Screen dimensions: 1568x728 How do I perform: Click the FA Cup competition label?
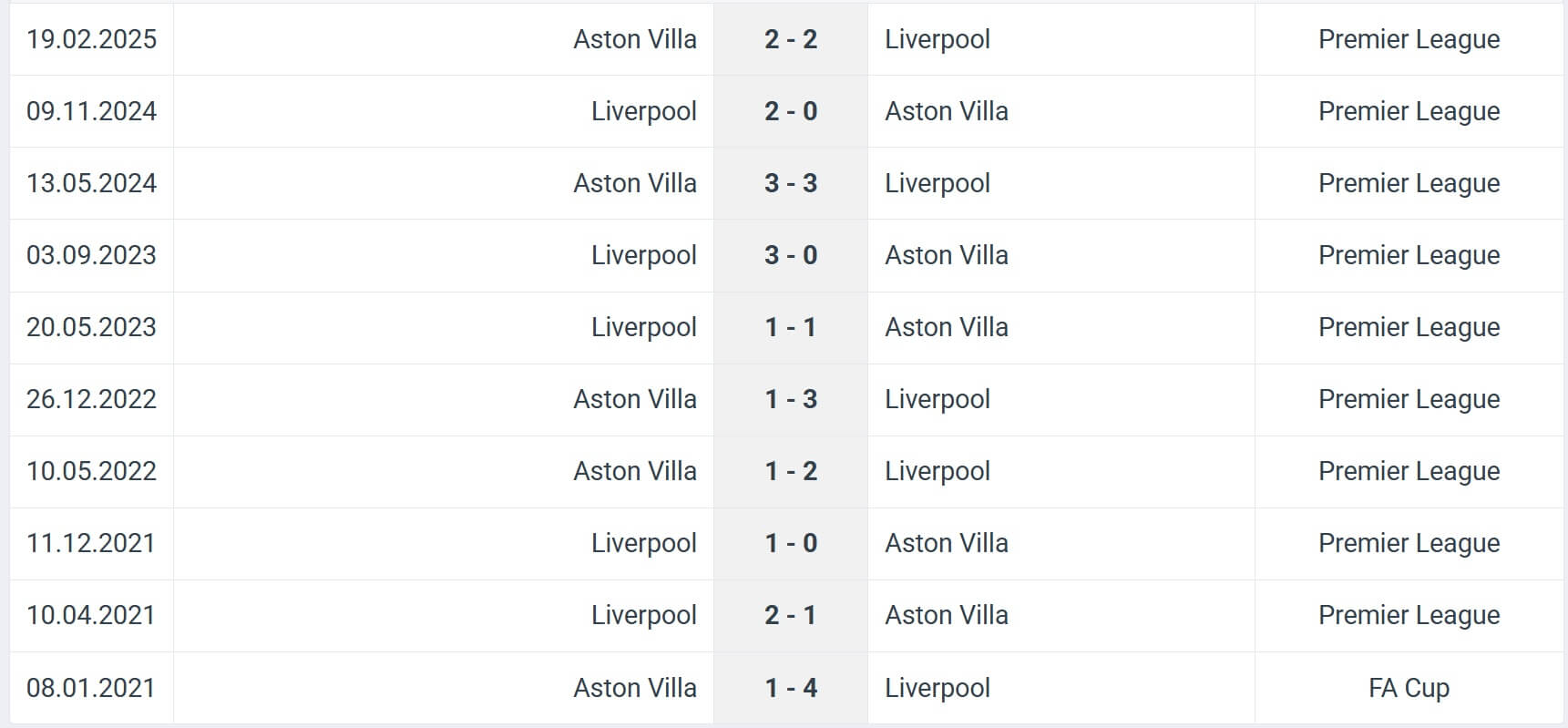click(1408, 688)
